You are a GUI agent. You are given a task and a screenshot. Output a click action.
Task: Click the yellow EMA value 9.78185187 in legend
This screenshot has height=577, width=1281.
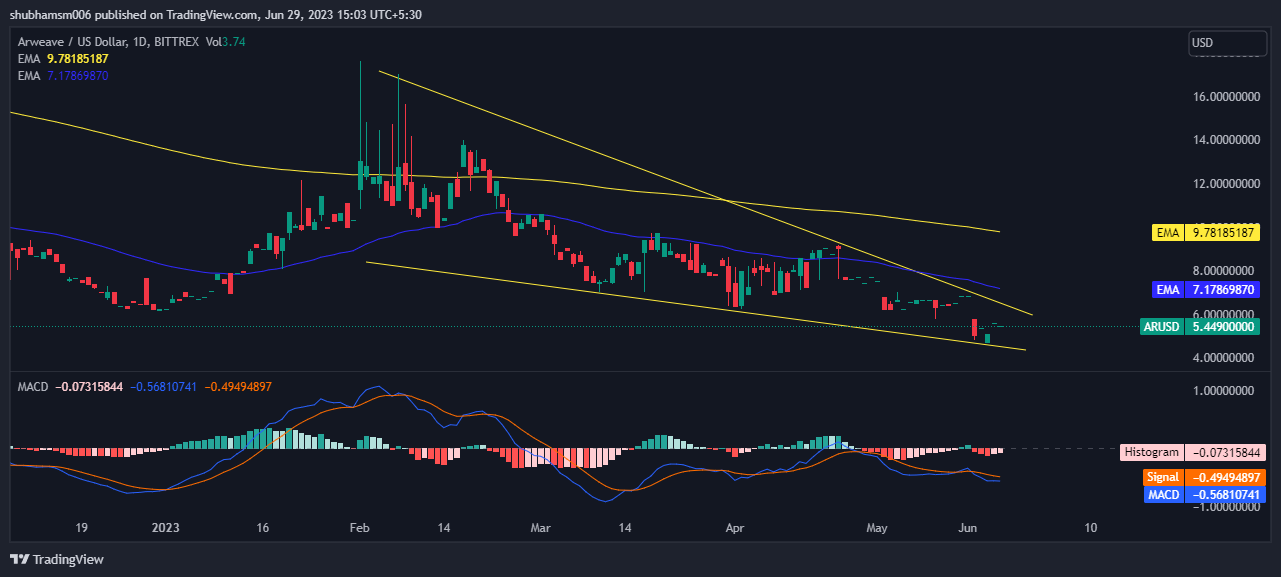78,59
